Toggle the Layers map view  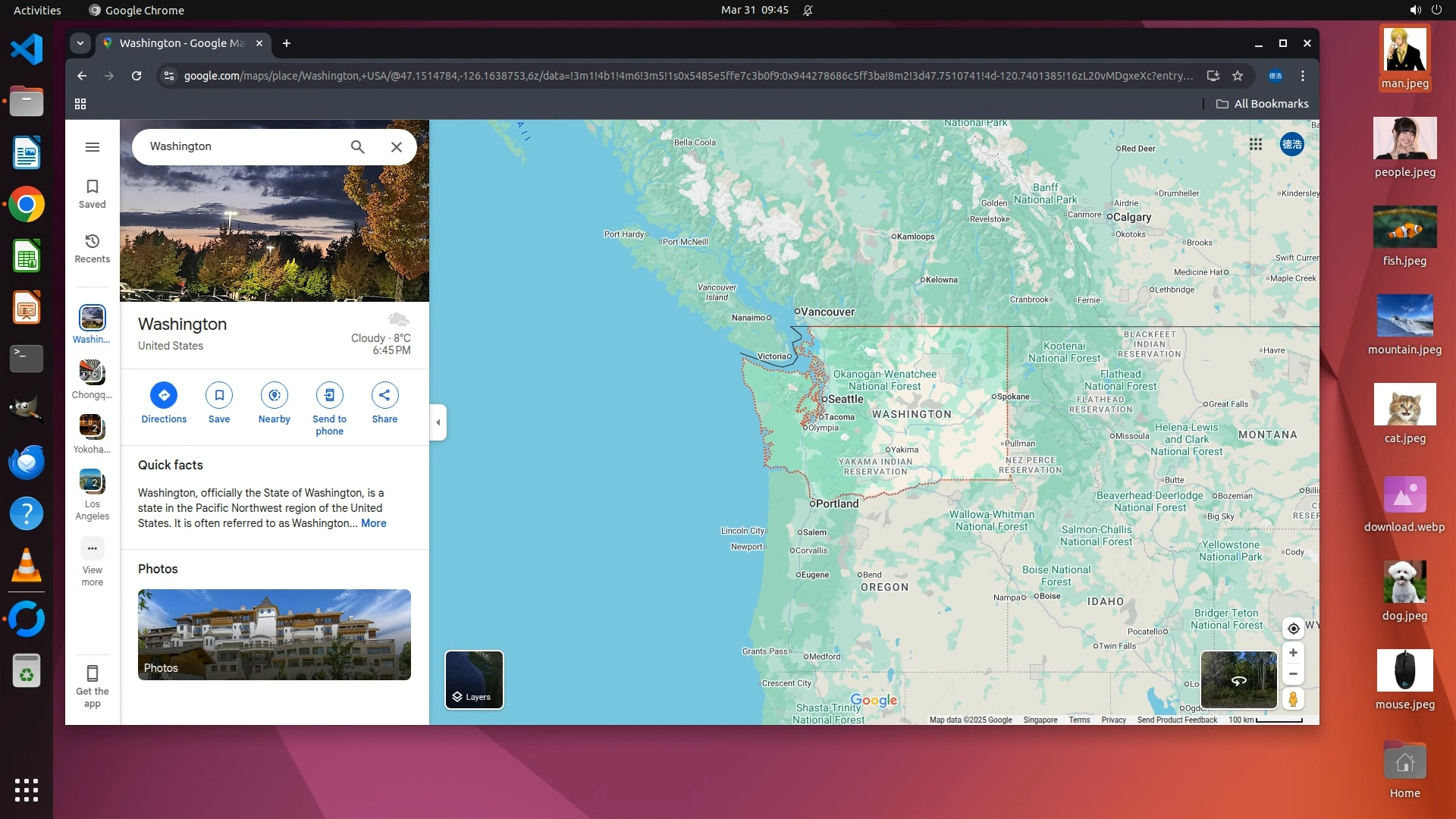[x=474, y=679]
